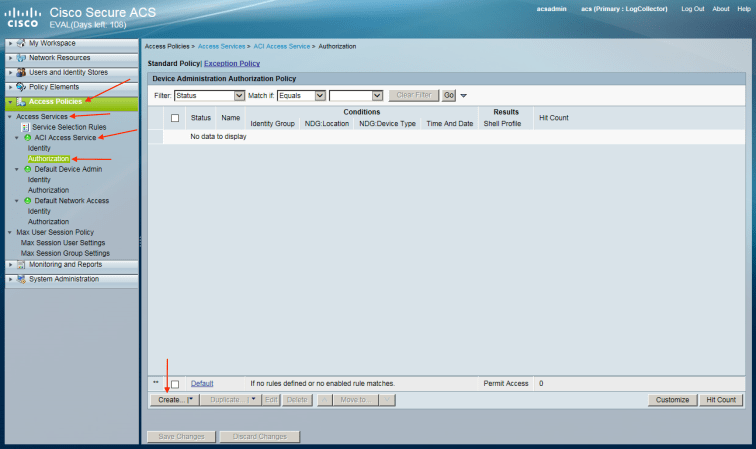Check the Default rule row checkbox
The image size is (756, 449).
[175, 384]
